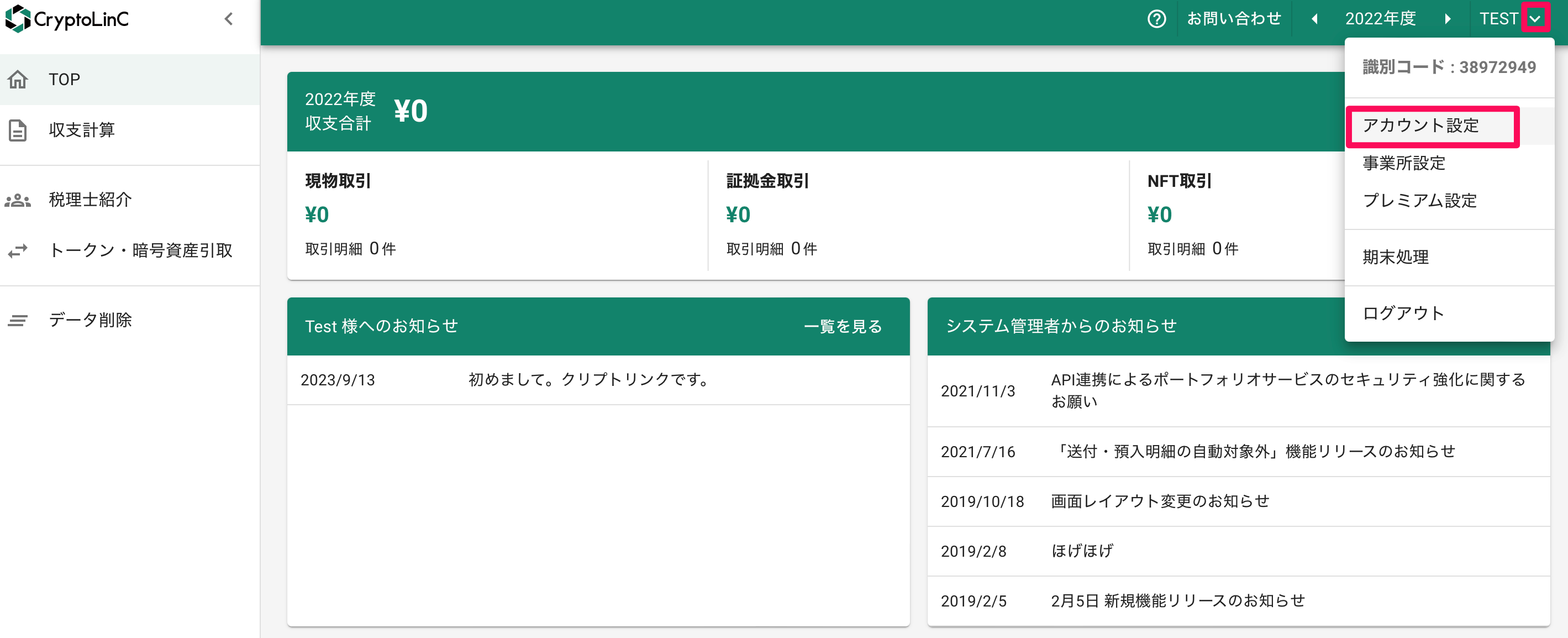Click the 収支計算 document icon

pyautogui.click(x=18, y=130)
